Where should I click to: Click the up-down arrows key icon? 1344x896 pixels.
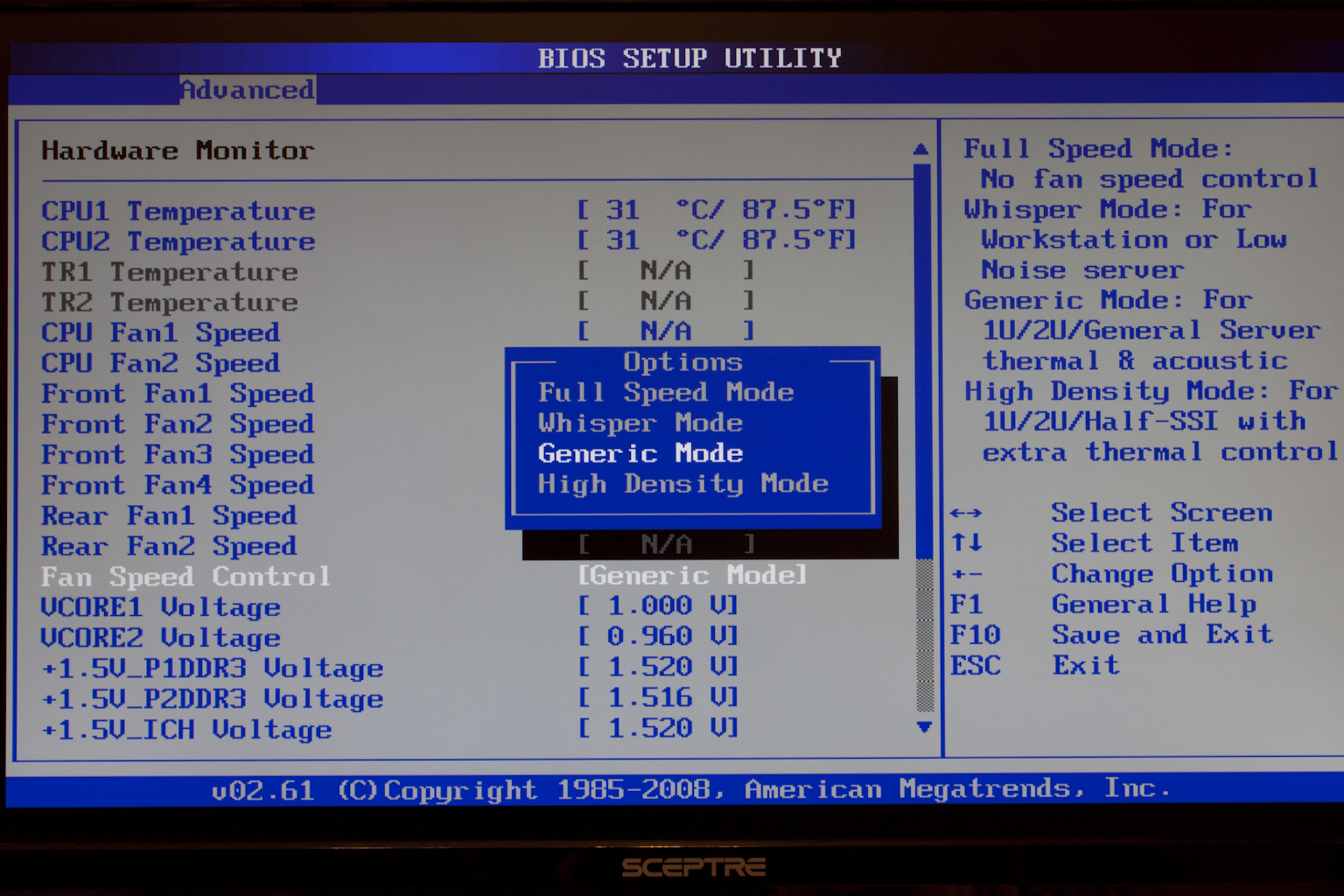pos(966,542)
